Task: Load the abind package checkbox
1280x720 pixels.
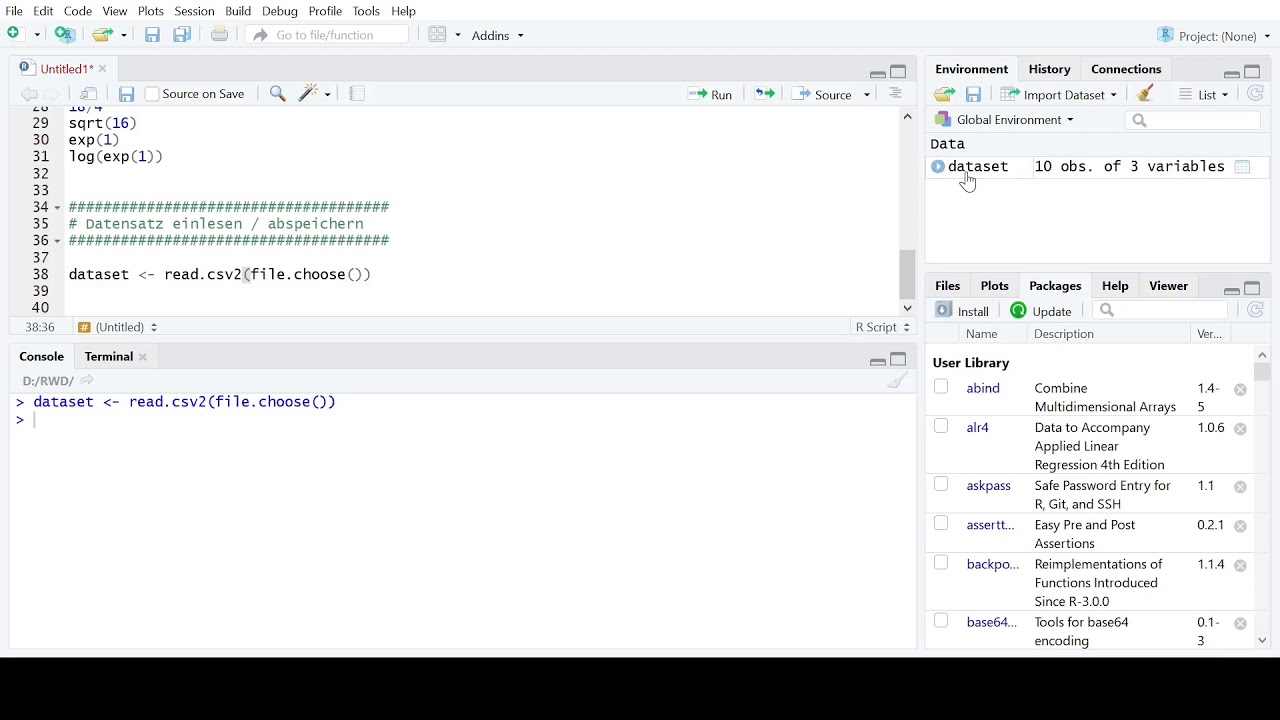Action: point(941,387)
